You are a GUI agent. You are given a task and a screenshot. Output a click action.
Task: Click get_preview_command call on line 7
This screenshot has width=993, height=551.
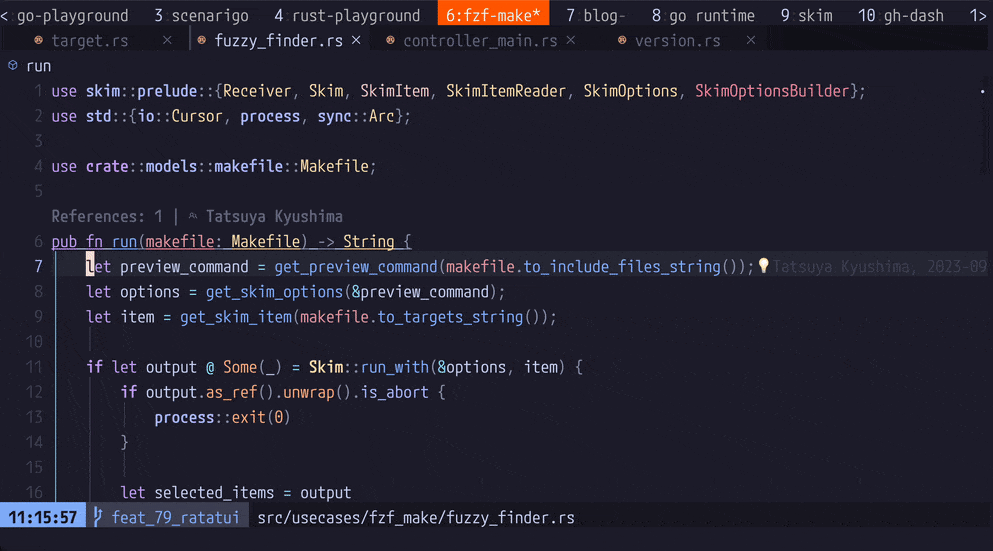click(355, 267)
